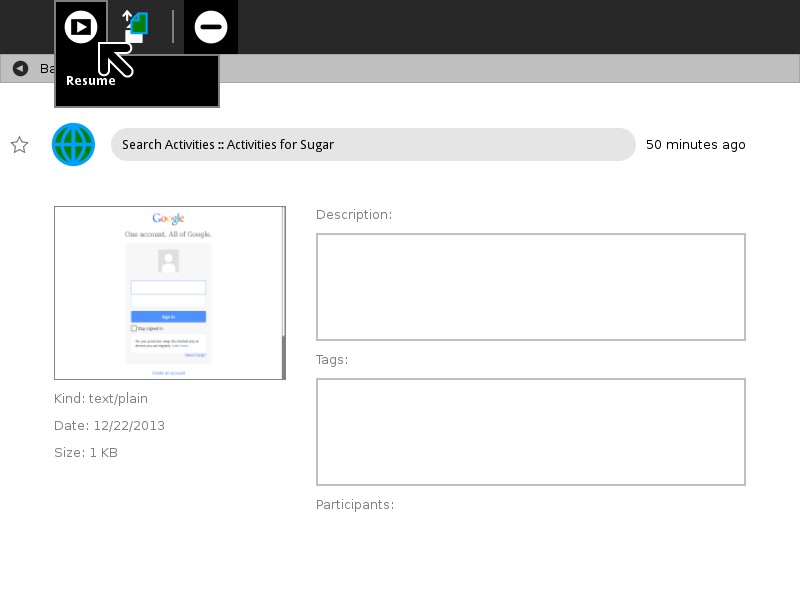Click the 'Tags:' label

click(332, 359)
